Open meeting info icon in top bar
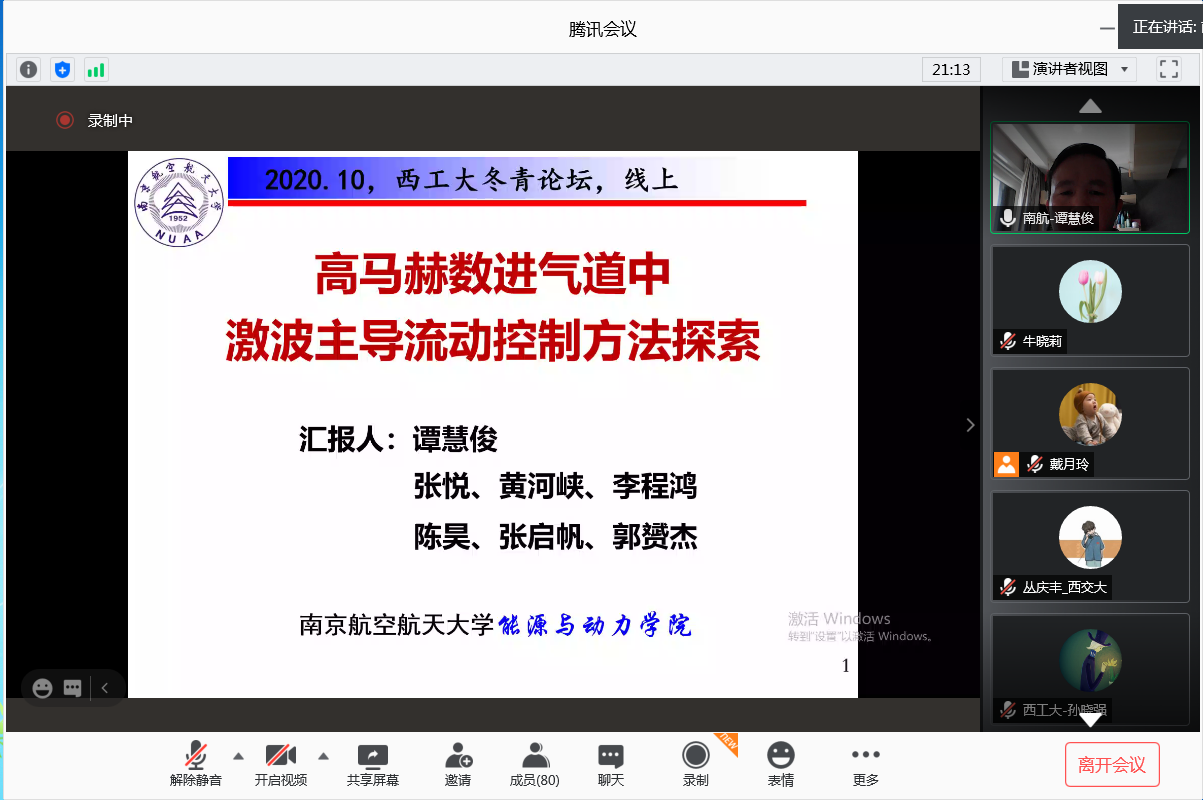Viewport: 1203px width, 800px height. pos(29,69)
